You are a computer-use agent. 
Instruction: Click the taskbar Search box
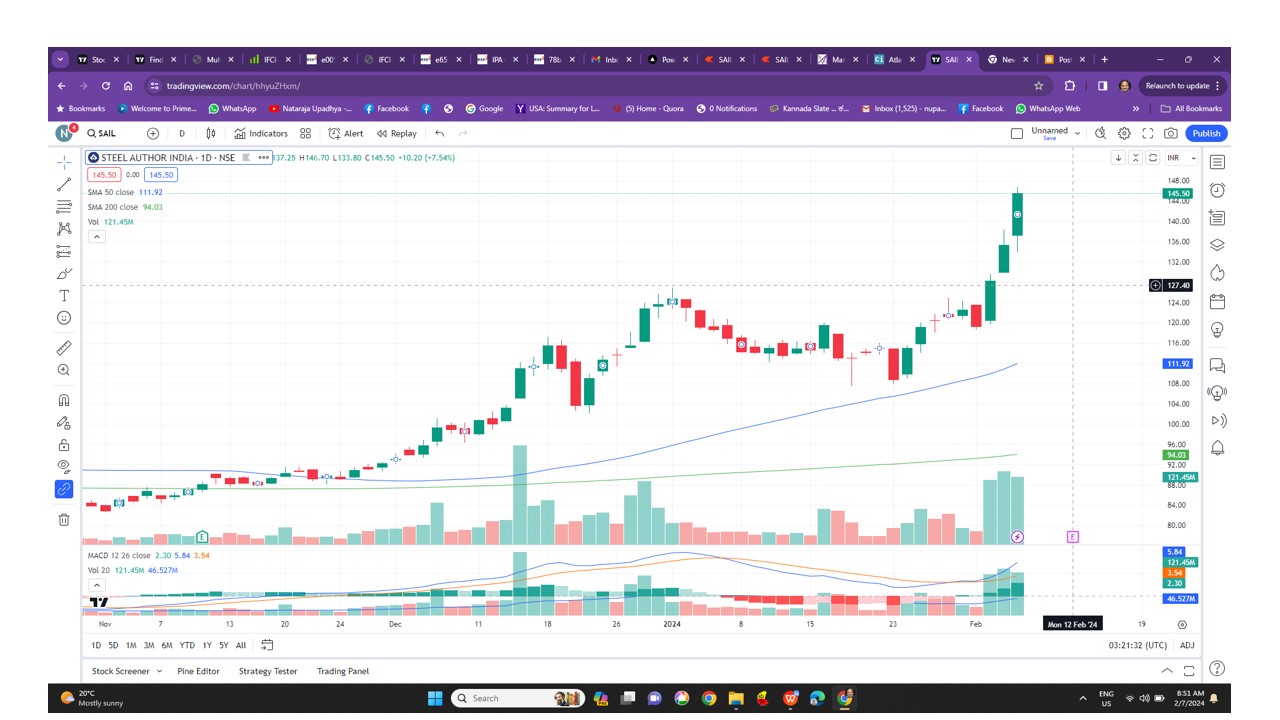pos(517,698)
